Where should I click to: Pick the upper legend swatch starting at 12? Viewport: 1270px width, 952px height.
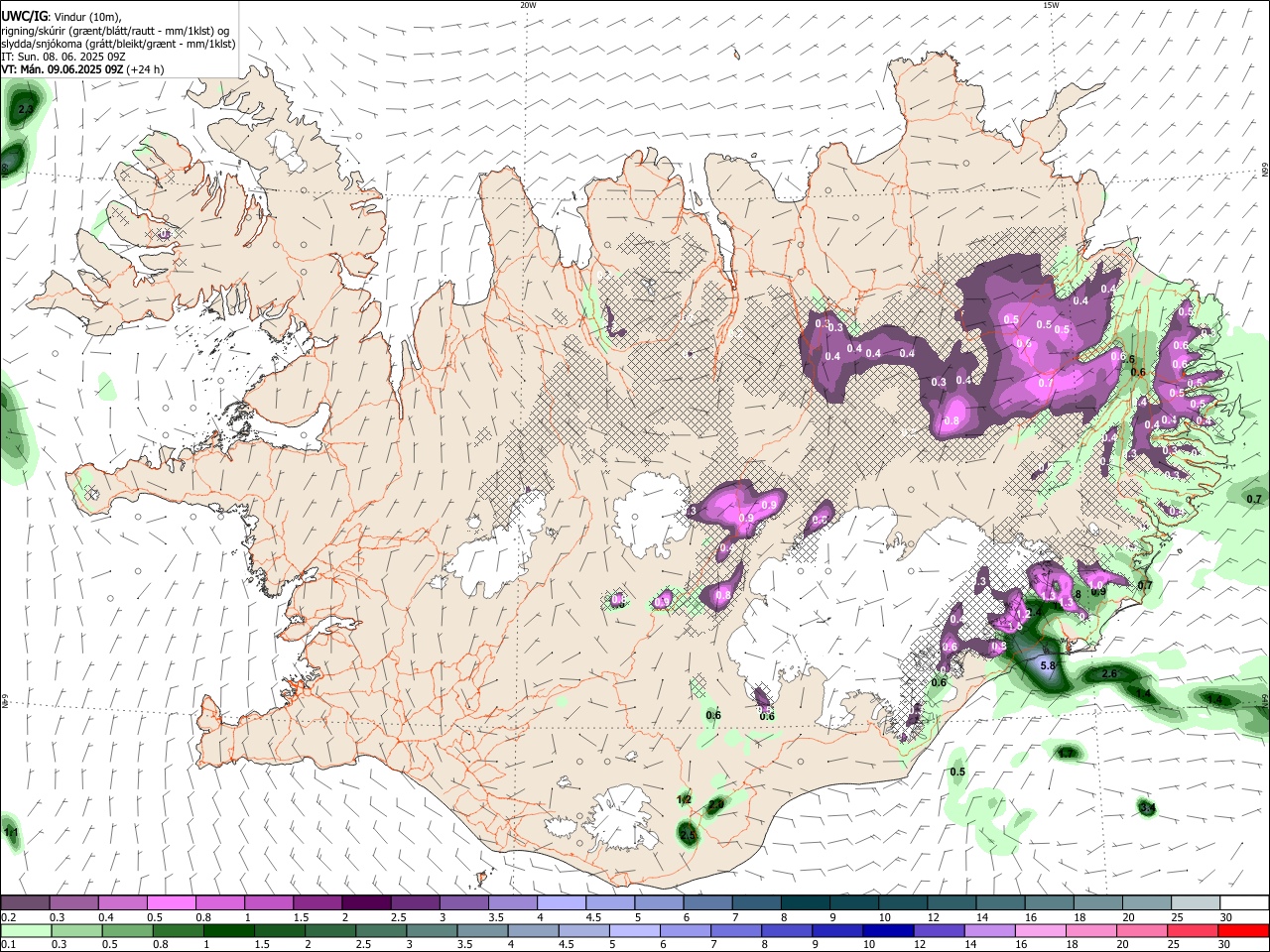click(951, 903)
